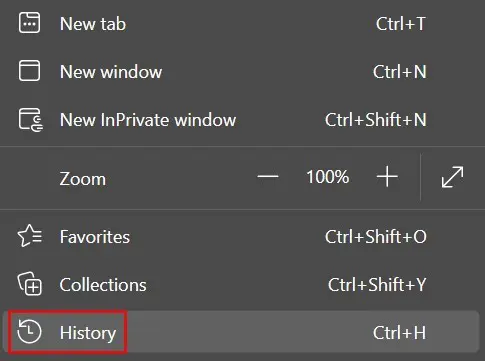485x361 pixels.
Task: Click the Collections icon
Action: (30, 284)
